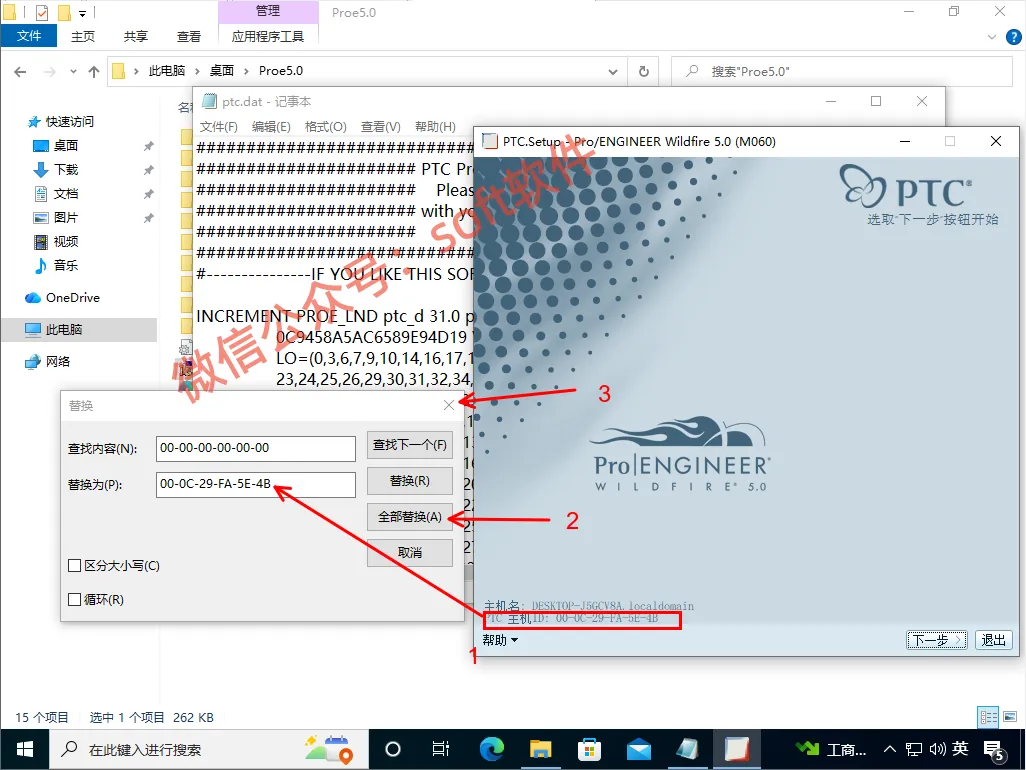Switch to PTC Setup taskbar icon
Screen dimensions: 1026x770
[737, 749]
